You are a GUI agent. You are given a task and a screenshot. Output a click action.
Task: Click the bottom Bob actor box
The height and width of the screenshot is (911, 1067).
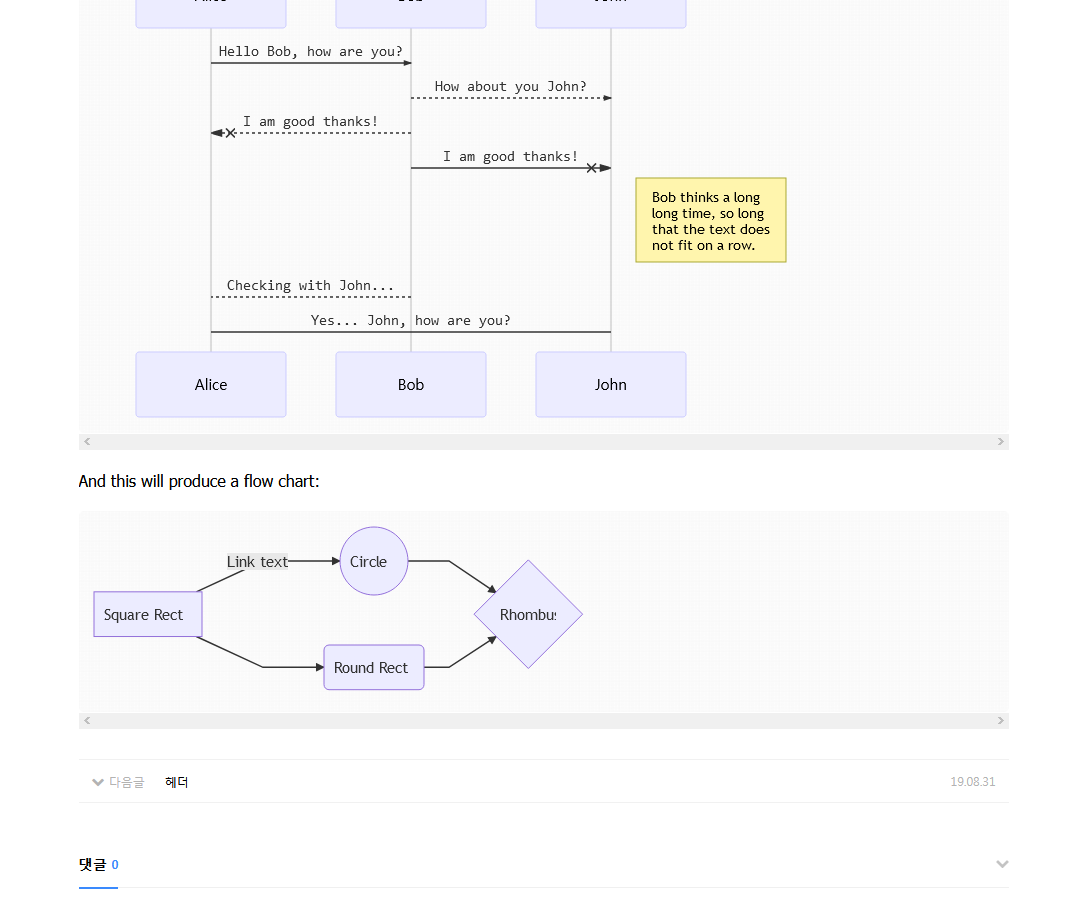[x=411, y=384]
